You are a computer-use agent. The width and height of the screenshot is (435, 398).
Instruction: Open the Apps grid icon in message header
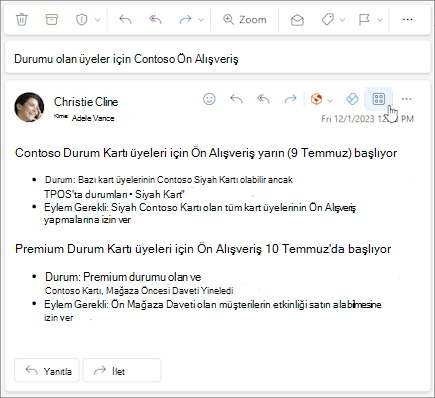(x=379, y=99)
